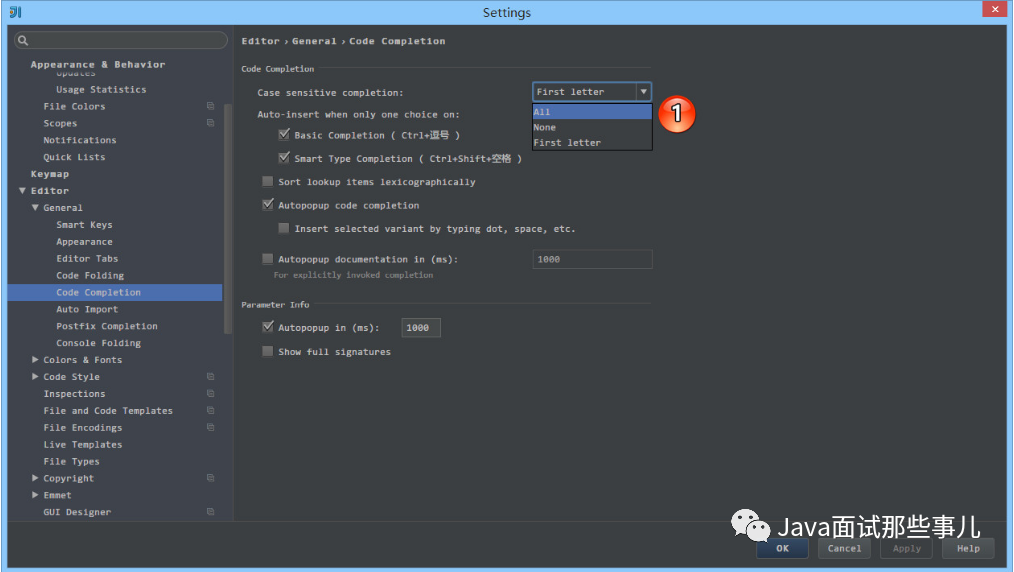Select Quick Lists in settings tree

click(x=74, y=156)
